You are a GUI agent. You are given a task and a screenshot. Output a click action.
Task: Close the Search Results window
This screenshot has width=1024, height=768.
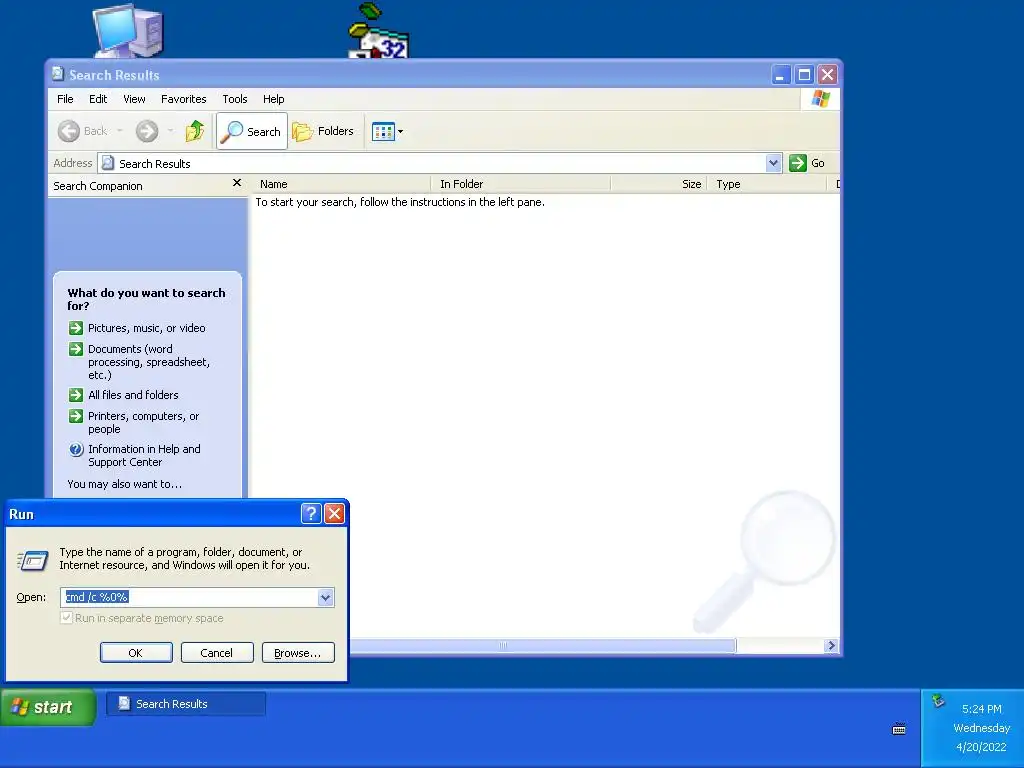point(827,74)
